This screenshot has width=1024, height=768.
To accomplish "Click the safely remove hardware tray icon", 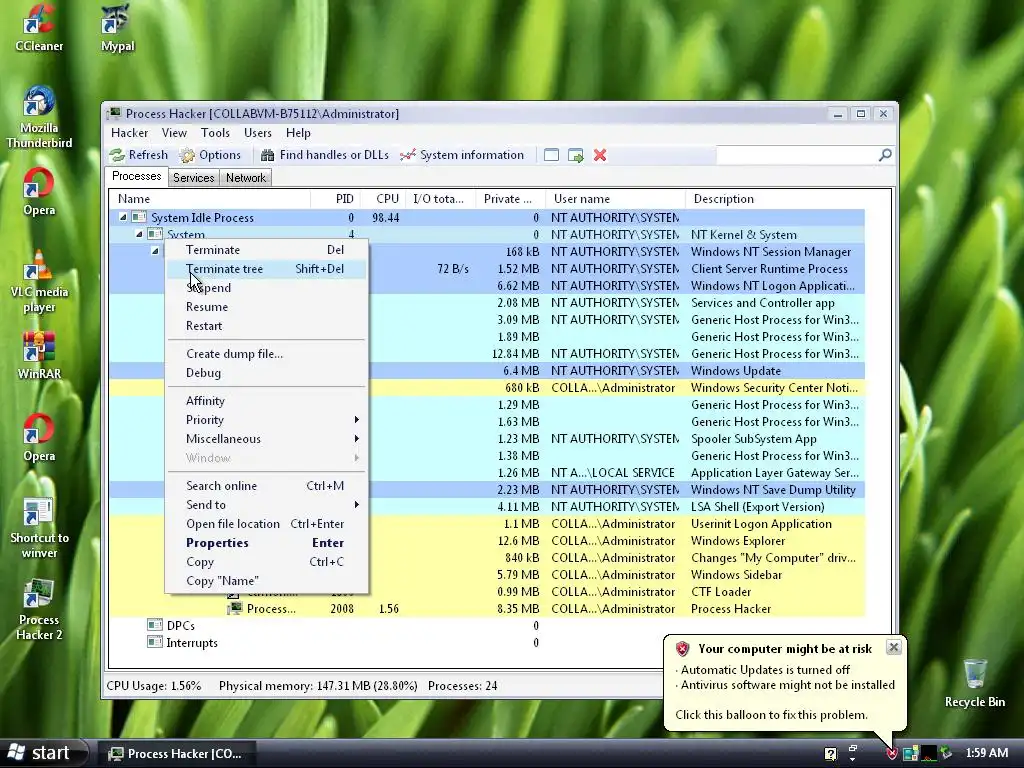I will [x=946, y=754].
